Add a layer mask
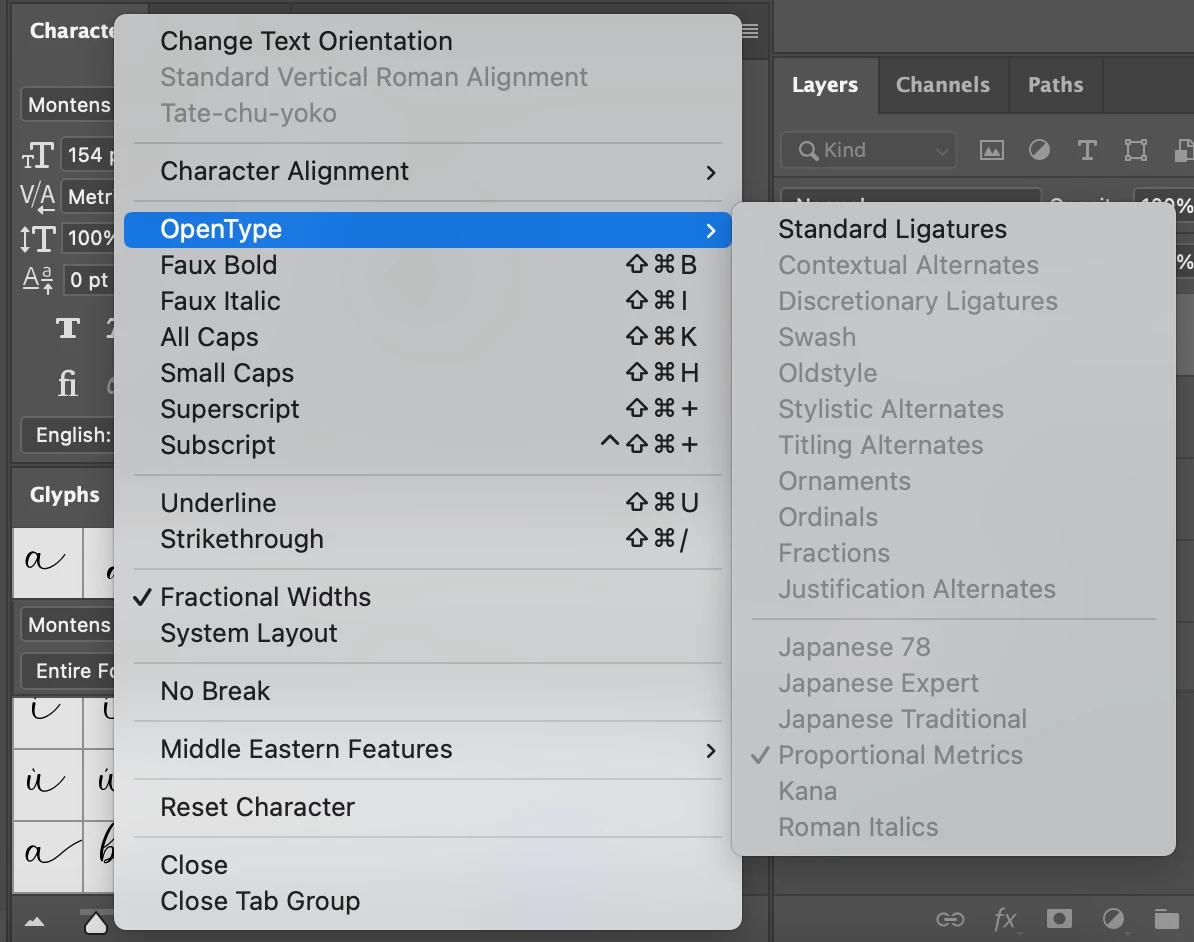This screenshot has height=942, width=1194. click(x=1059, y=919)
